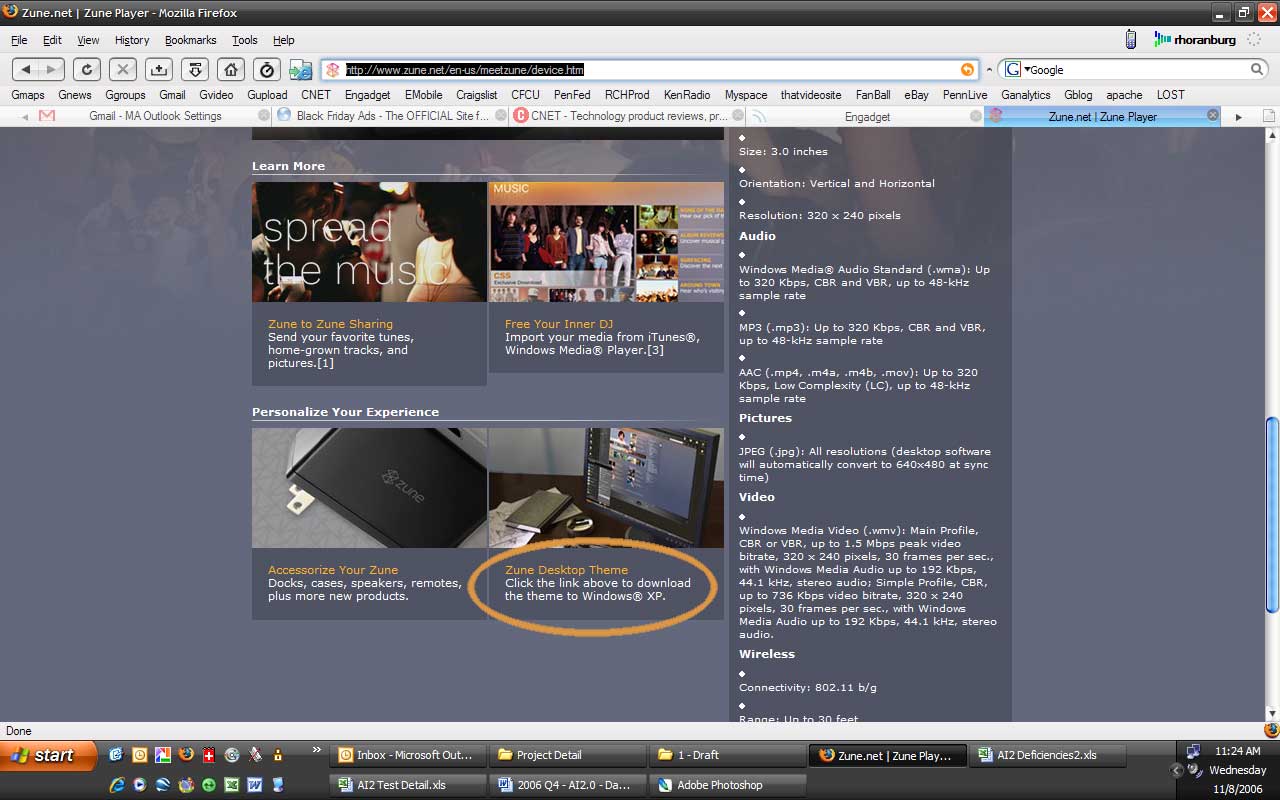This screenshot has height=800, width=1280.
Task: Open the File menu
Action: (19, 40)
